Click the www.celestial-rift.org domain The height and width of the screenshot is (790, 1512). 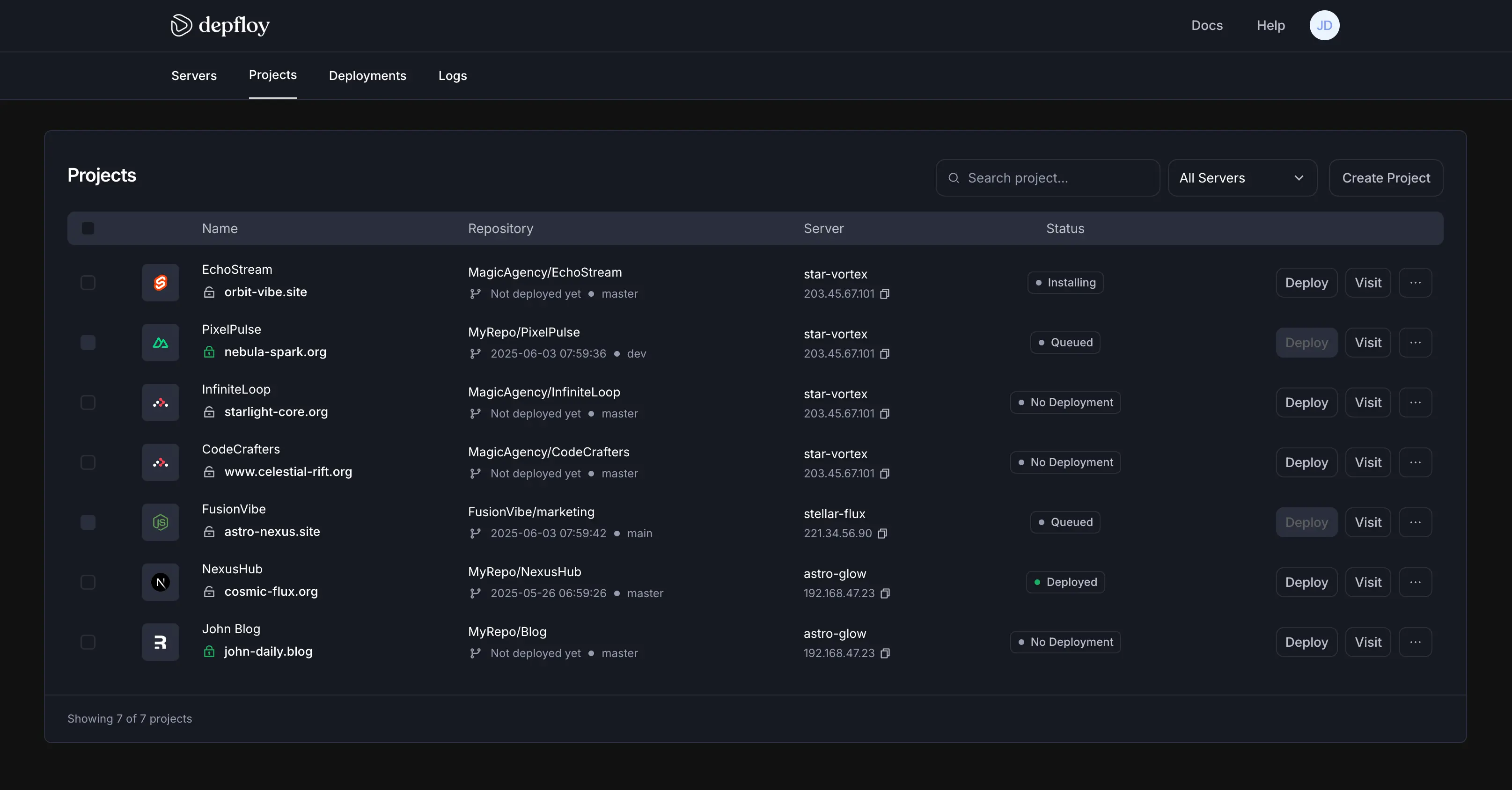click(x=288, y=472)
